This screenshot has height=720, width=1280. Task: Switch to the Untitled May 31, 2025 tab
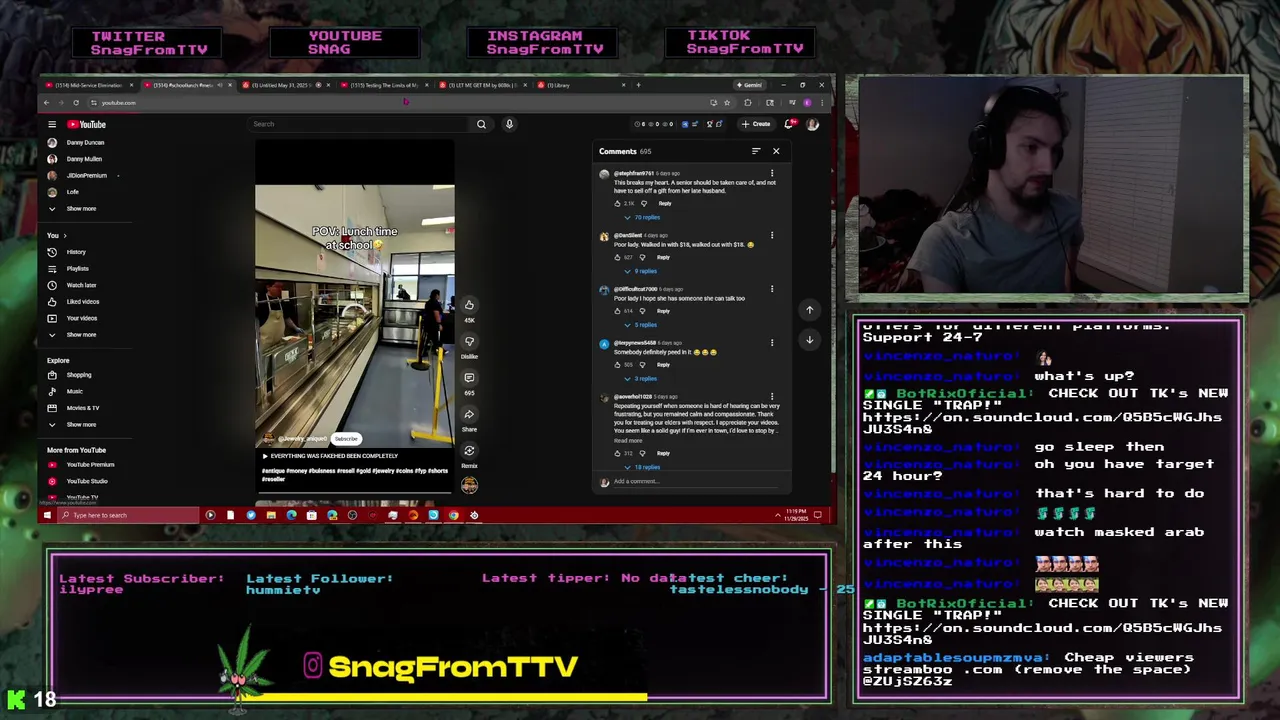(x=283, y=85)
